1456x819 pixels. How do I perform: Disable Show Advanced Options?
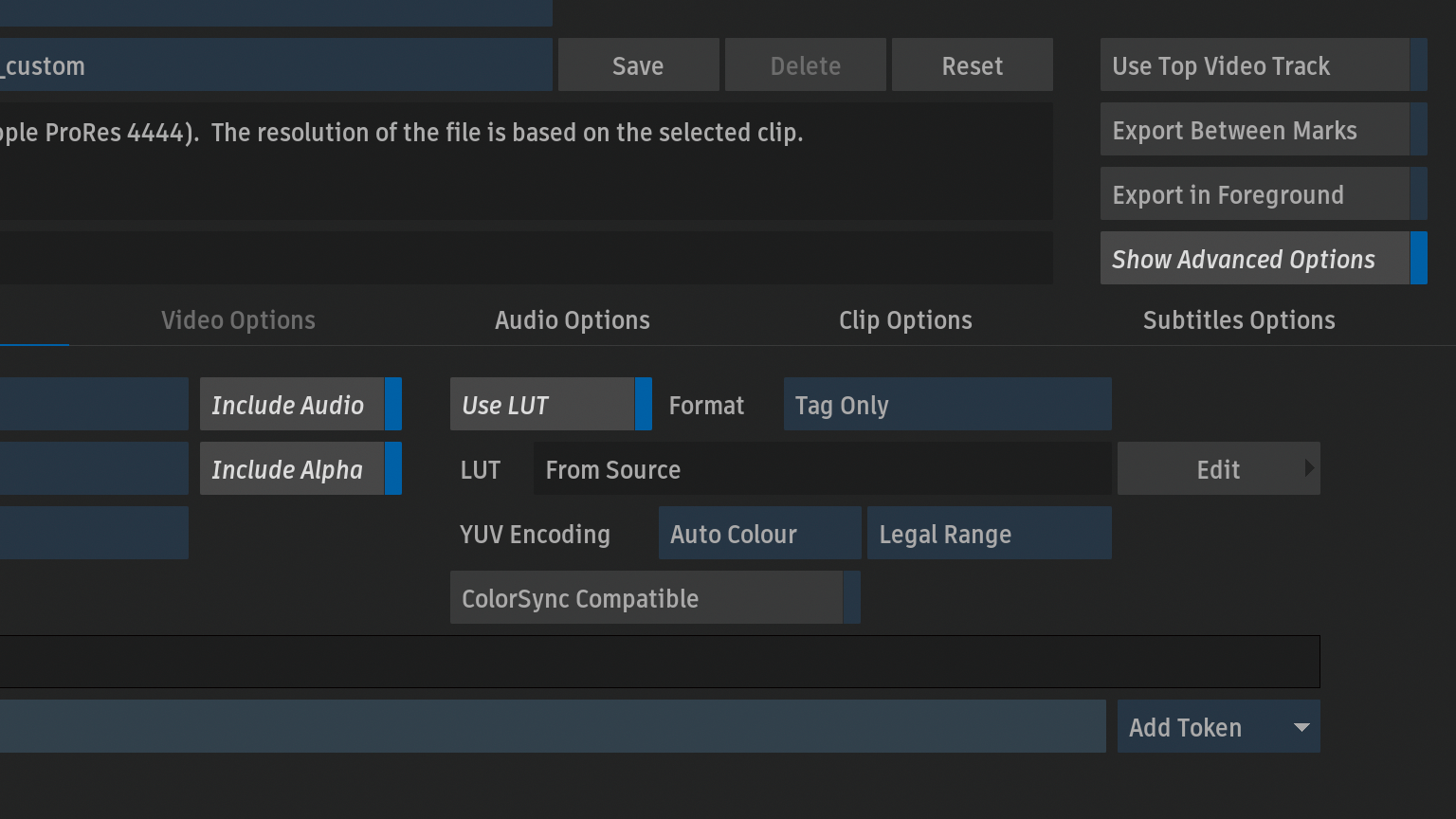coord(1263,259)
